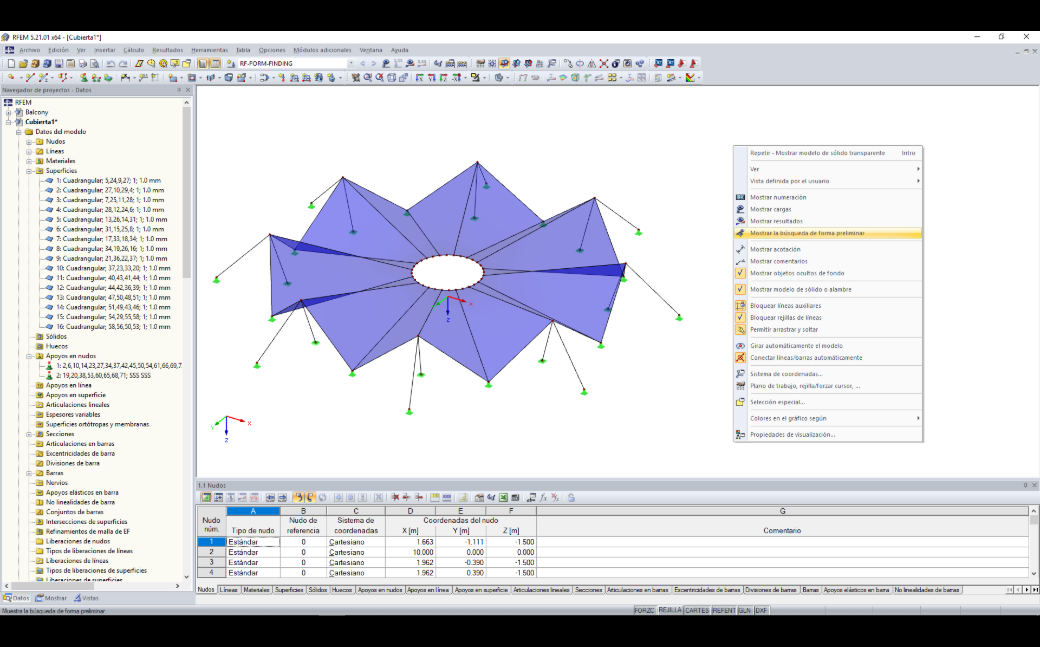Expand the Líneas tree folder
Viewport: 1040px width, 647px height.
point(29,151)
